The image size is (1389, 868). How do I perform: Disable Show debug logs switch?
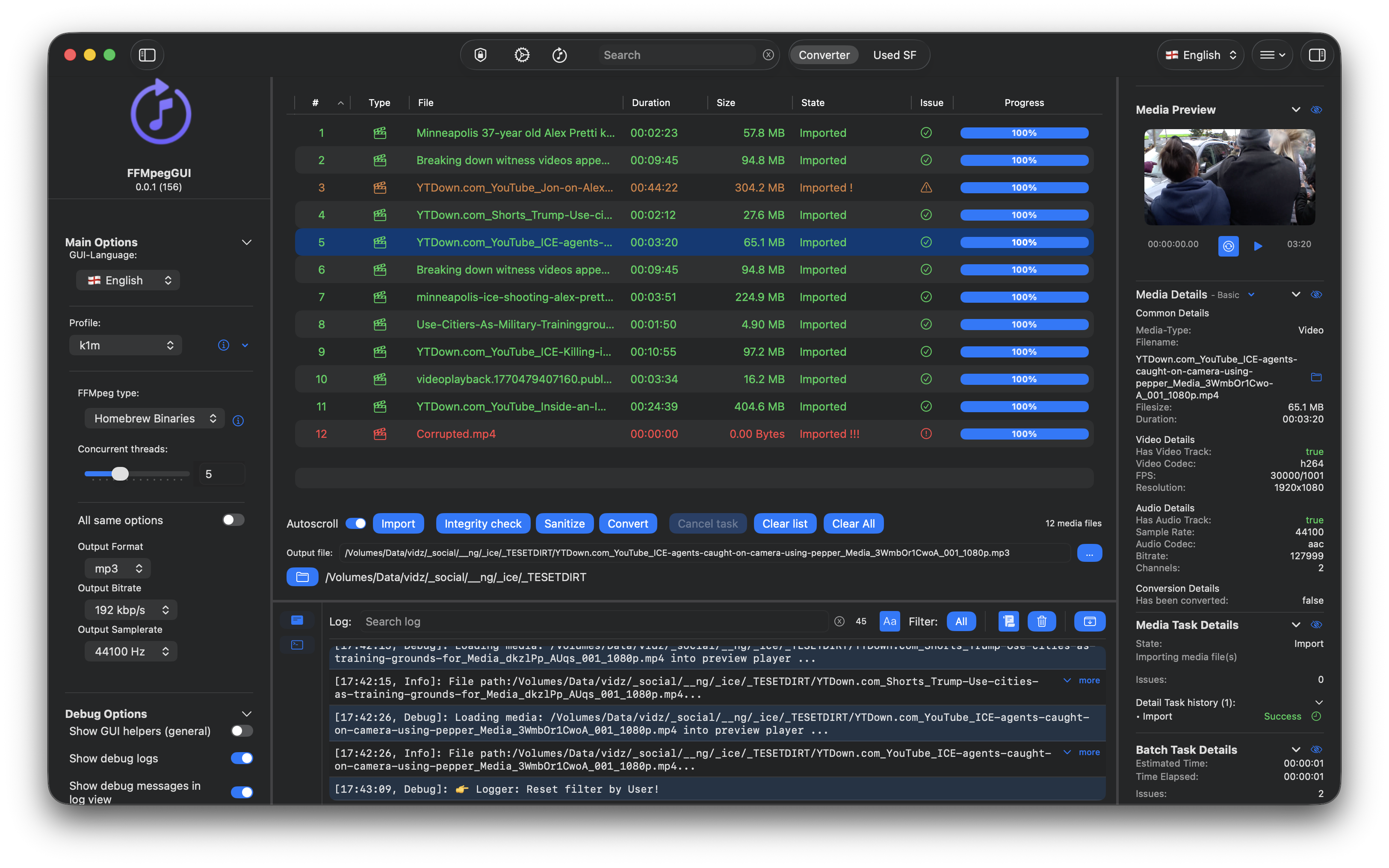(x=242, y=759)
